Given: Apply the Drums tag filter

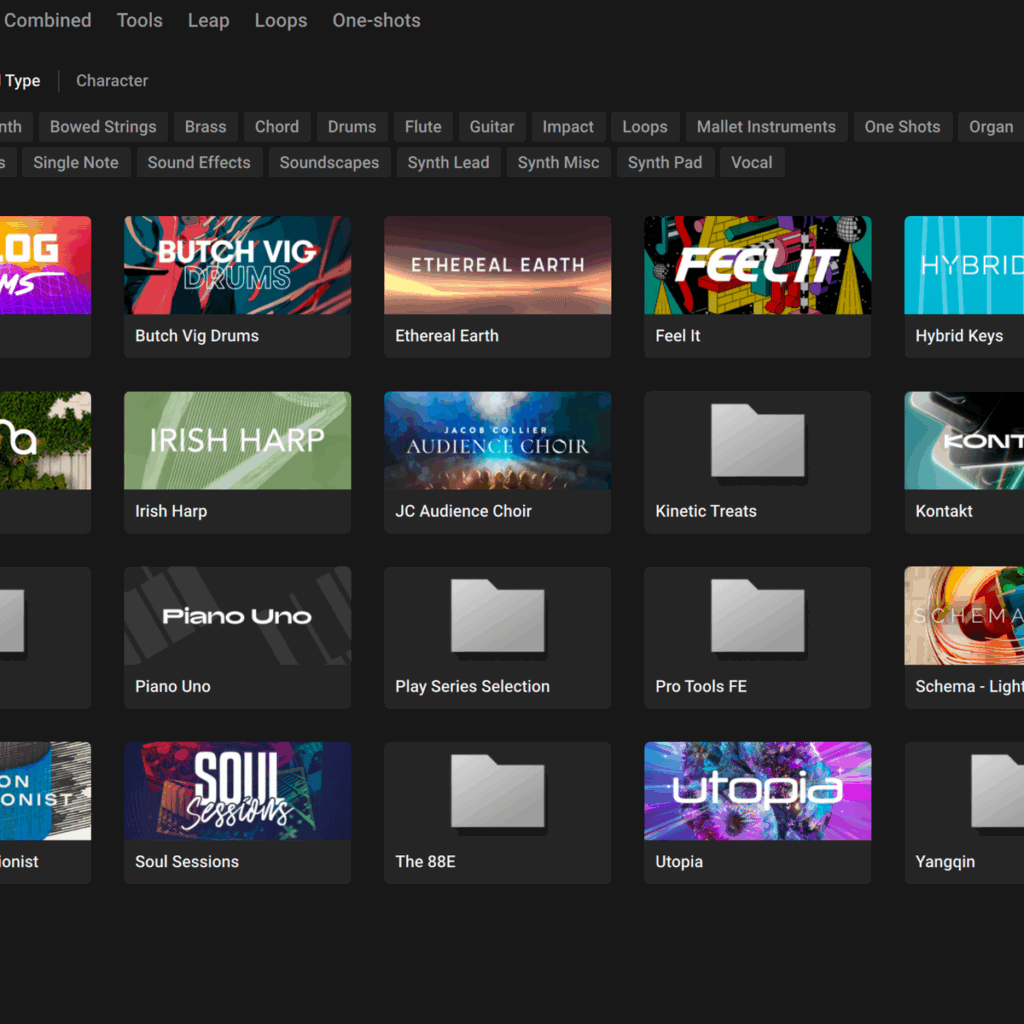Looking at the screenshot, I should tap(352, 127).
